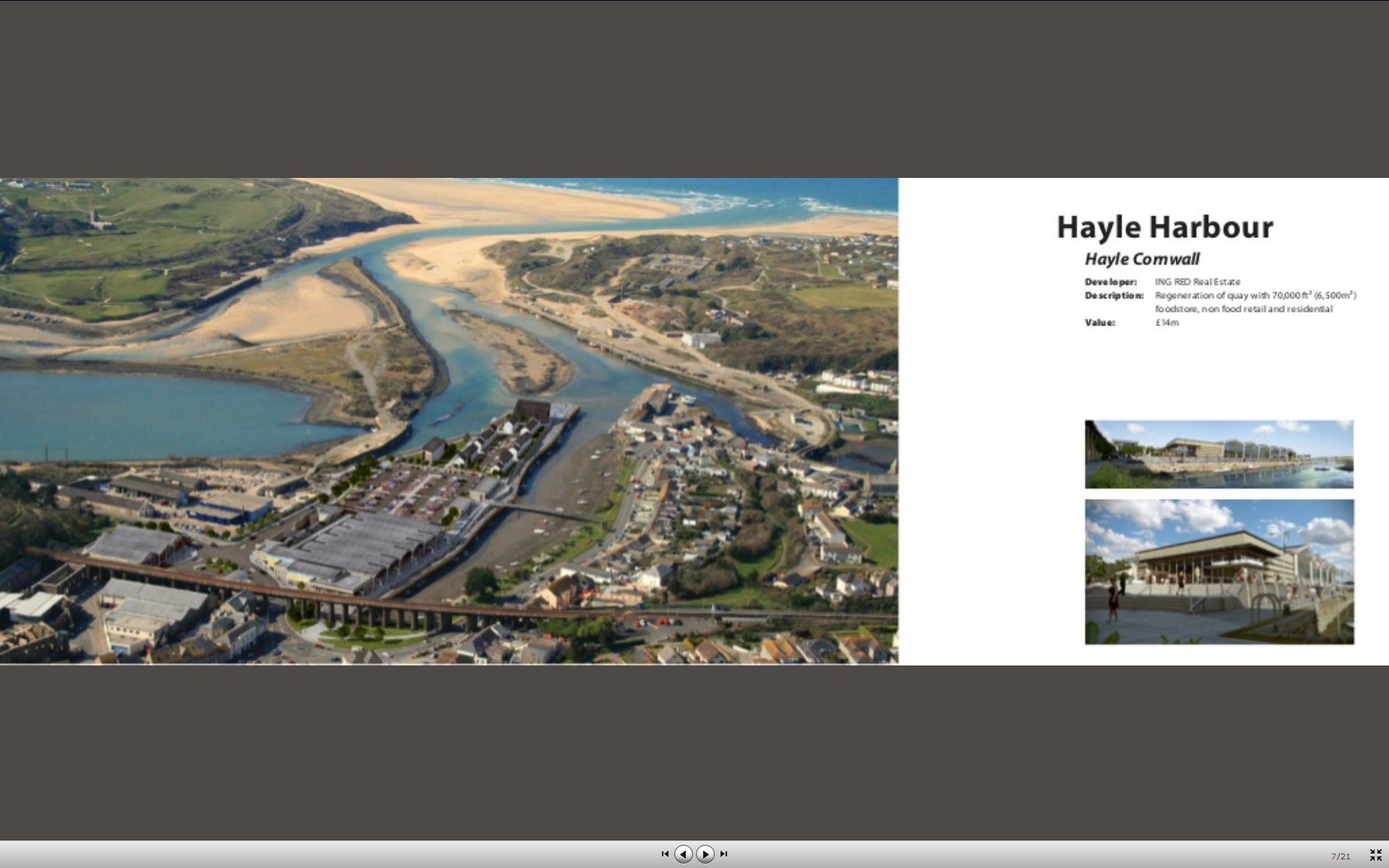The width and height of the screenshot is (1389, 868).
Task: Click the Description label
Action: 1113,296
